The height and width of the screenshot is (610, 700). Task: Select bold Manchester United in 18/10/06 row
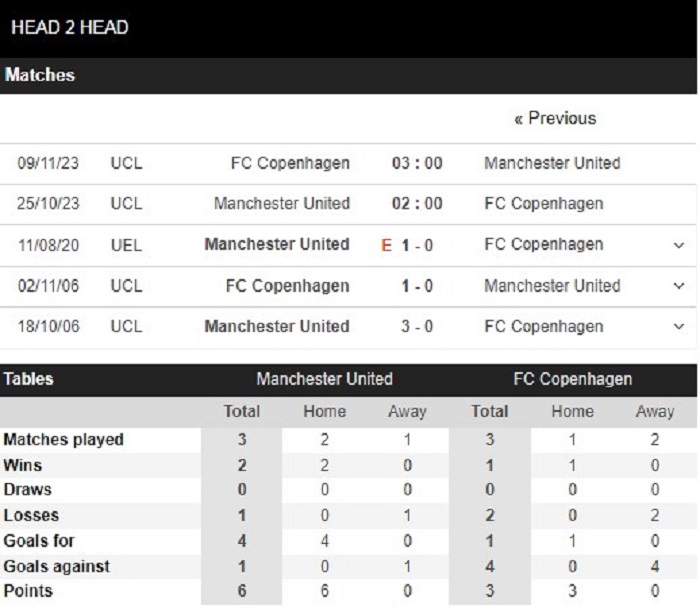[x=277, y=327]
